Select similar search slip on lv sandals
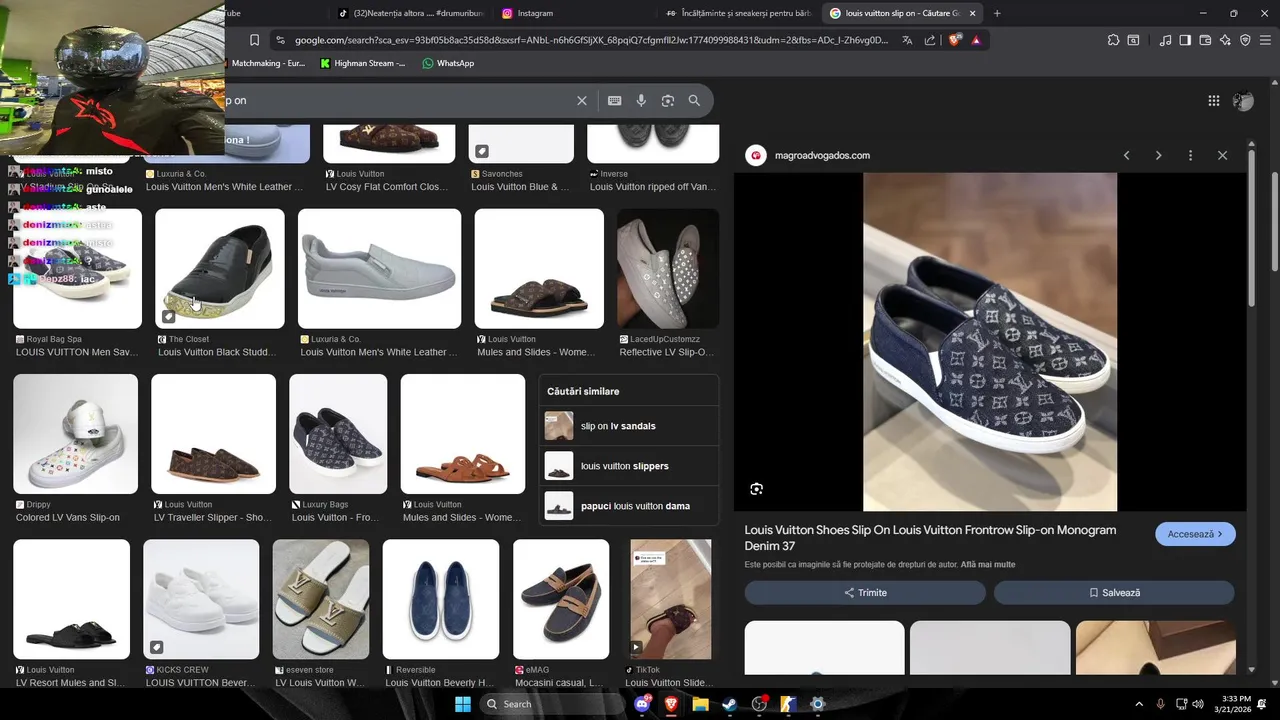The height and width of the screenshot is (720, 1280). click(x=630, y=426)
